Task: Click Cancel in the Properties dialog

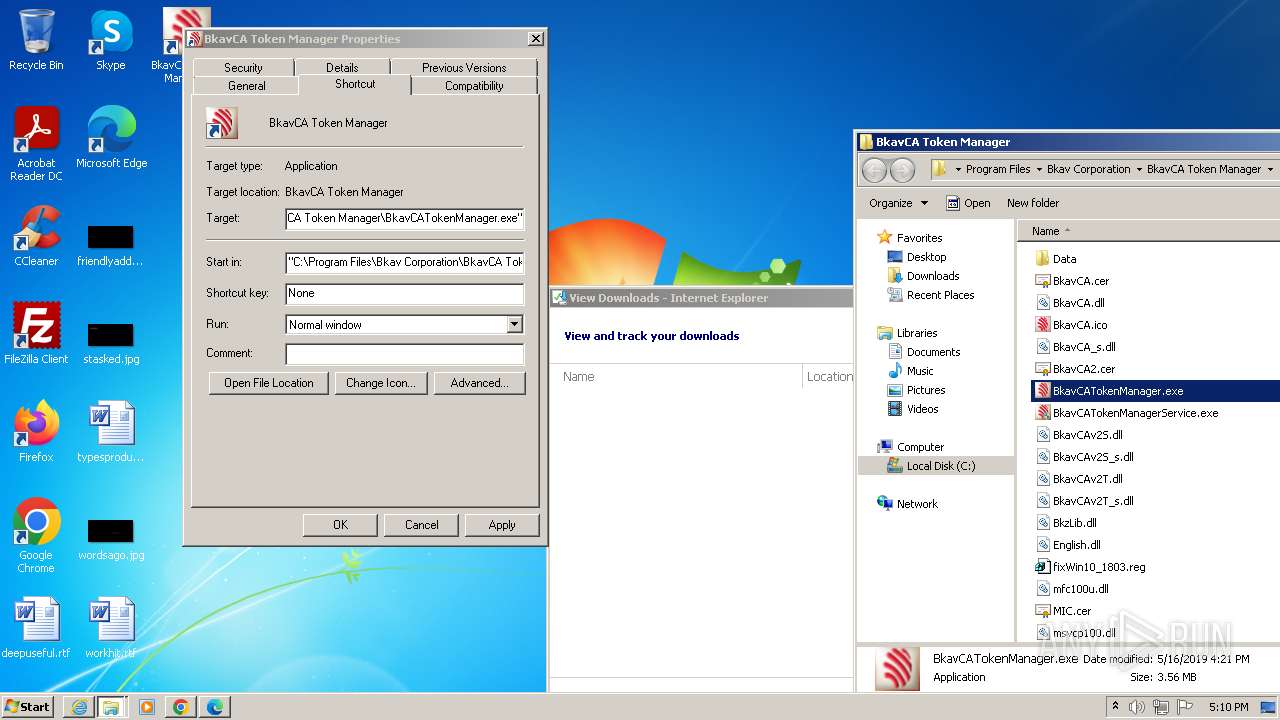Action: click(x=422, y=525)
